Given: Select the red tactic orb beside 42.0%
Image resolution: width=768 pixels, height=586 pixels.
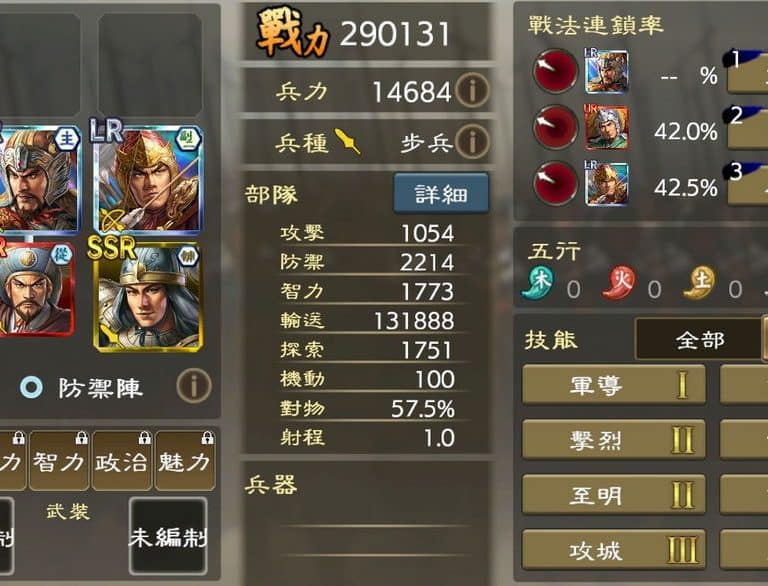Looking at the screenshot, I should click(x=555, y=127).
